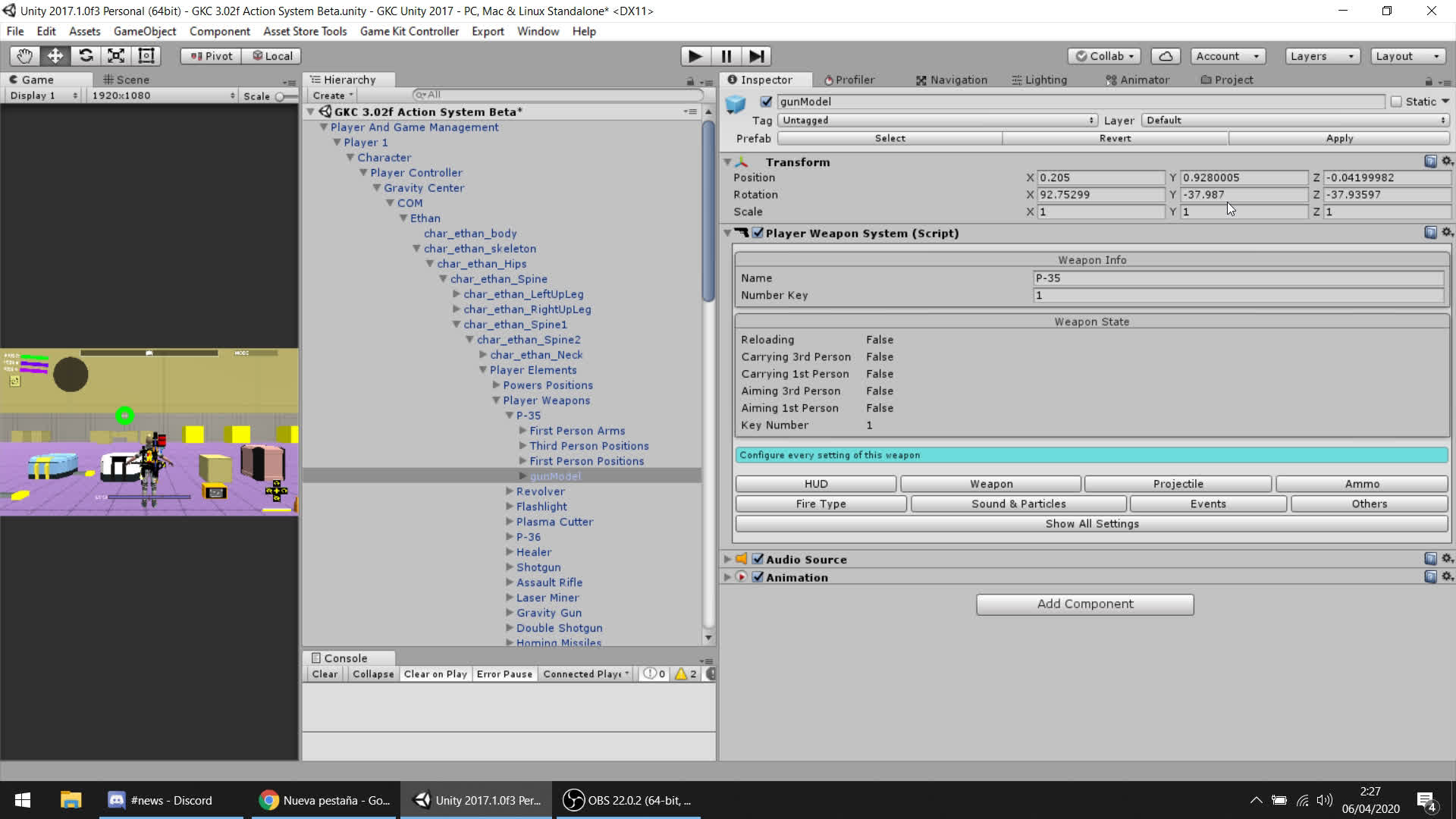Toggle the gunModel active checkbox

point(766,102)
